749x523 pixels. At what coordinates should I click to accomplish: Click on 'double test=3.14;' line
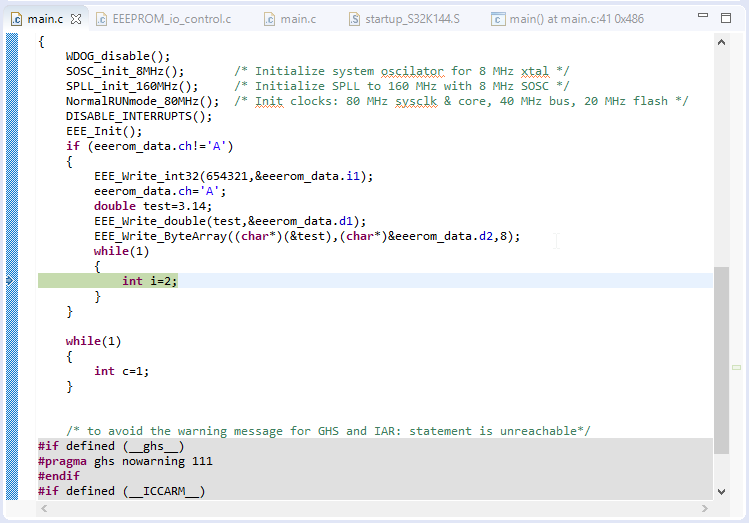pyautogui.click(x=153, y=206)
